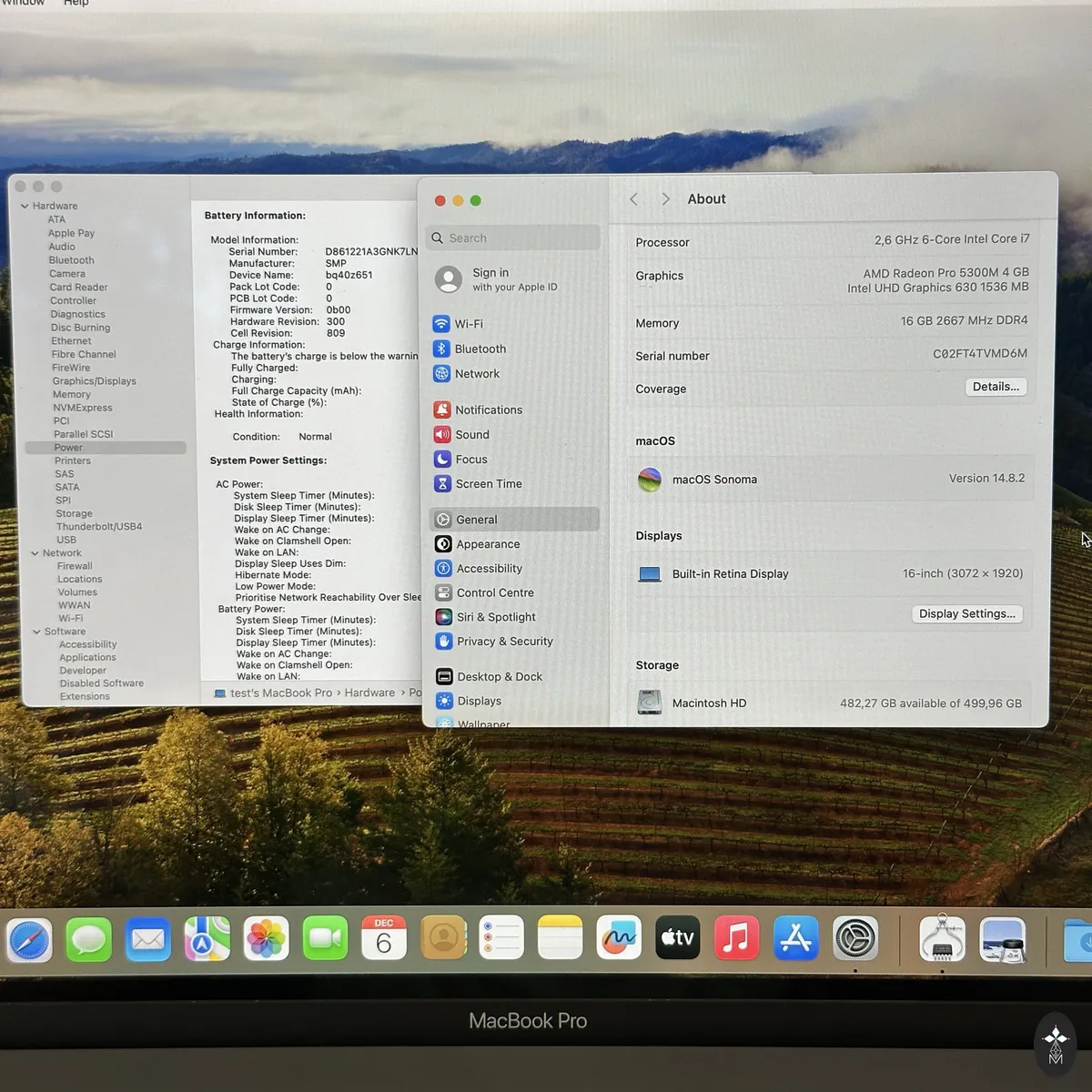Select Thunderbolt/USB4 in System Information
The width and height of the screenshot is (1092, 1092).
tap(99, 527)
